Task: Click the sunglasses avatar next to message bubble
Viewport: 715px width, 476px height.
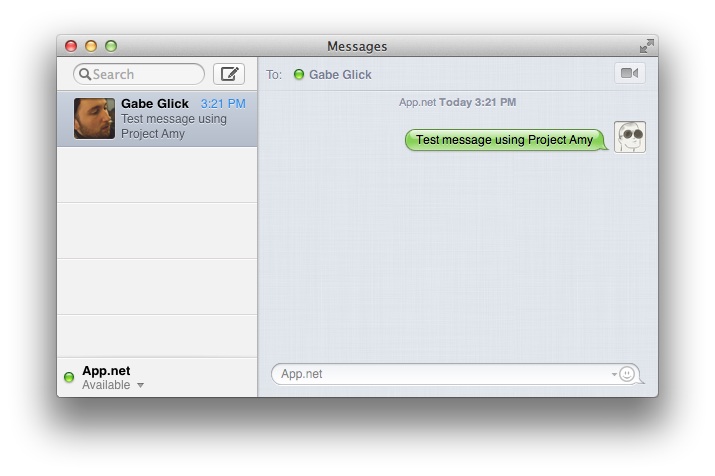Action: pyautogui.click(x=629, y=138)
